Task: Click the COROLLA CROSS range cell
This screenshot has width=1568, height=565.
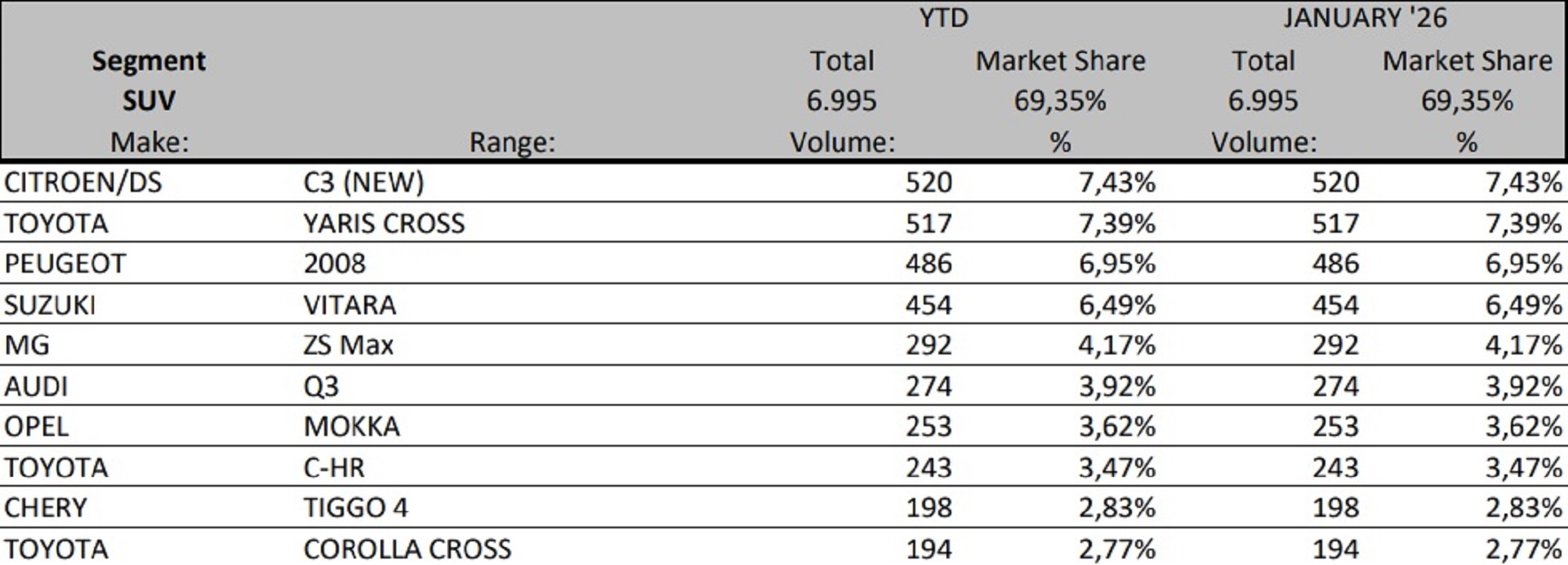Action: click(407, 549)
